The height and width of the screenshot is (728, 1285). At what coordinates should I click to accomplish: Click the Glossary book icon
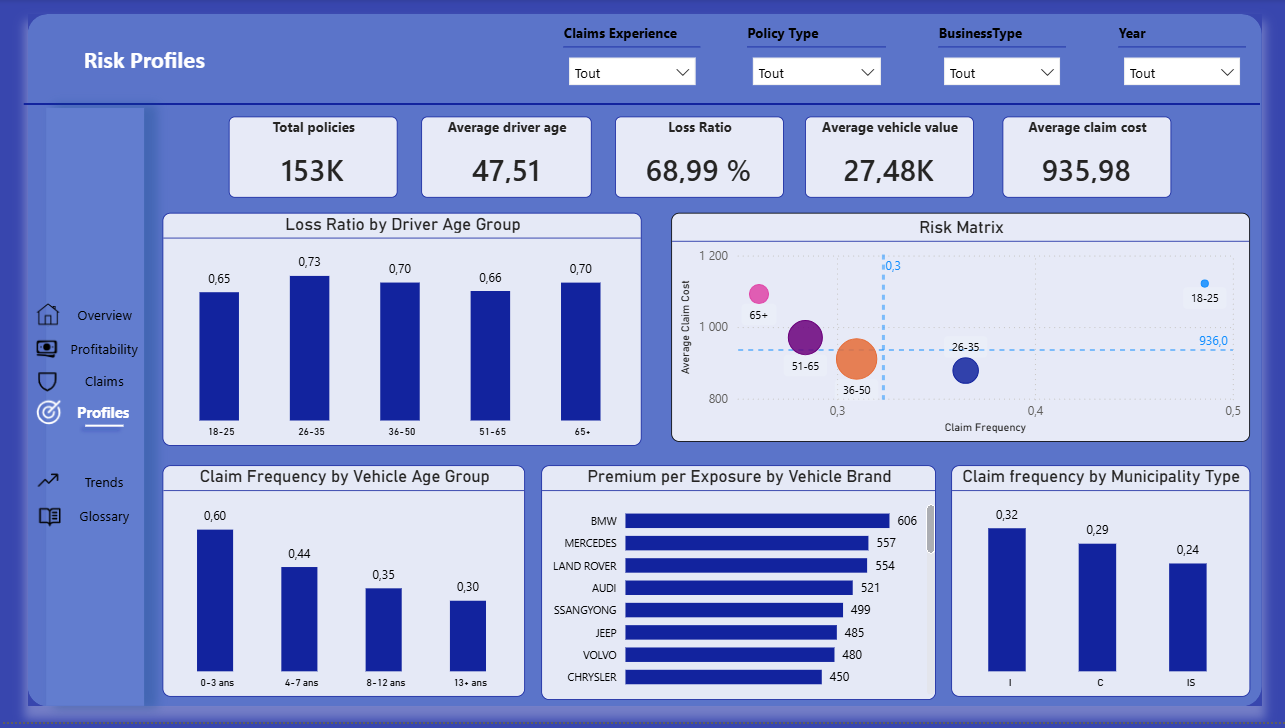coord(49,516)
